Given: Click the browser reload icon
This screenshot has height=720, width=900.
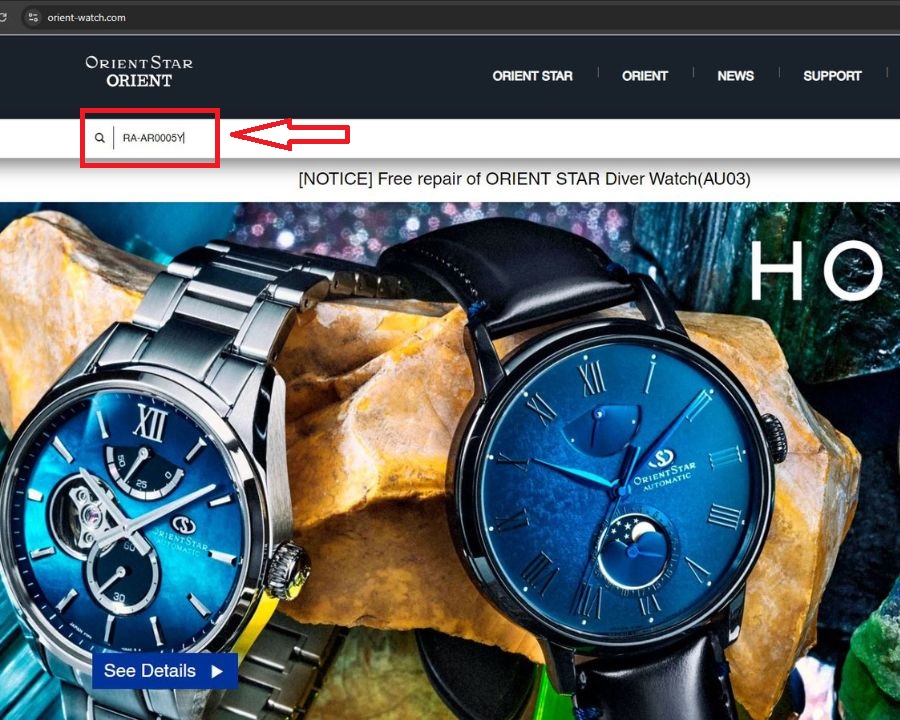Looking at the screenshot, I should pyautogui.click(x=3, y=17).
